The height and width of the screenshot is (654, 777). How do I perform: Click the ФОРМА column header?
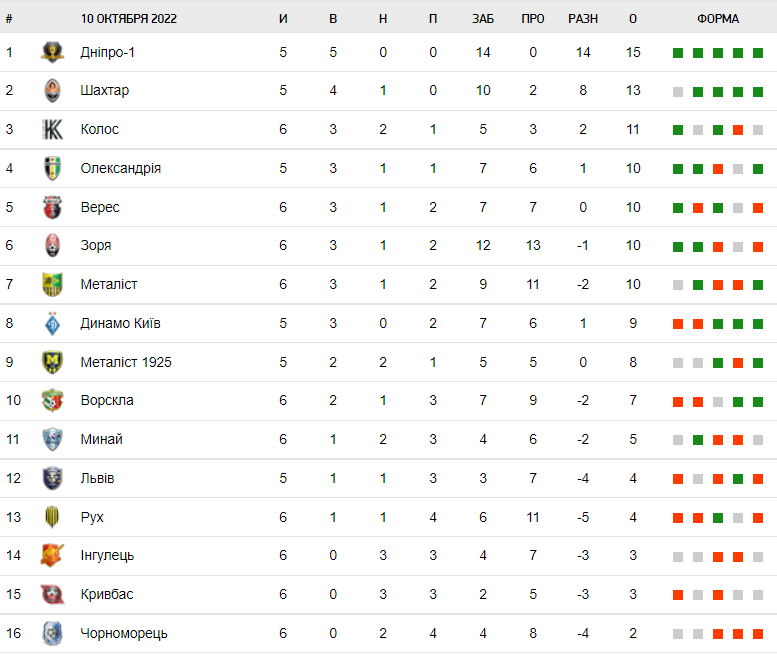[718, 19]
